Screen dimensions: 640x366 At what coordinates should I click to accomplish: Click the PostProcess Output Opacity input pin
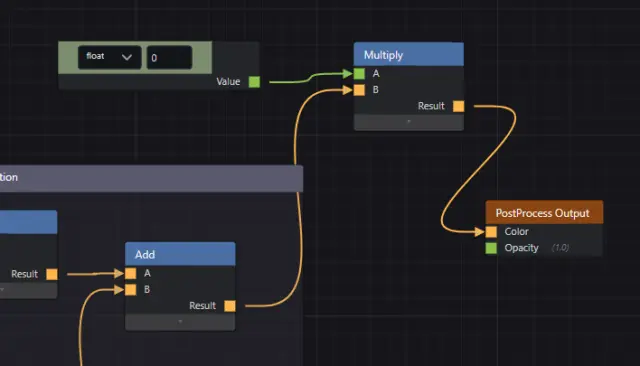[x=491, y=248]
